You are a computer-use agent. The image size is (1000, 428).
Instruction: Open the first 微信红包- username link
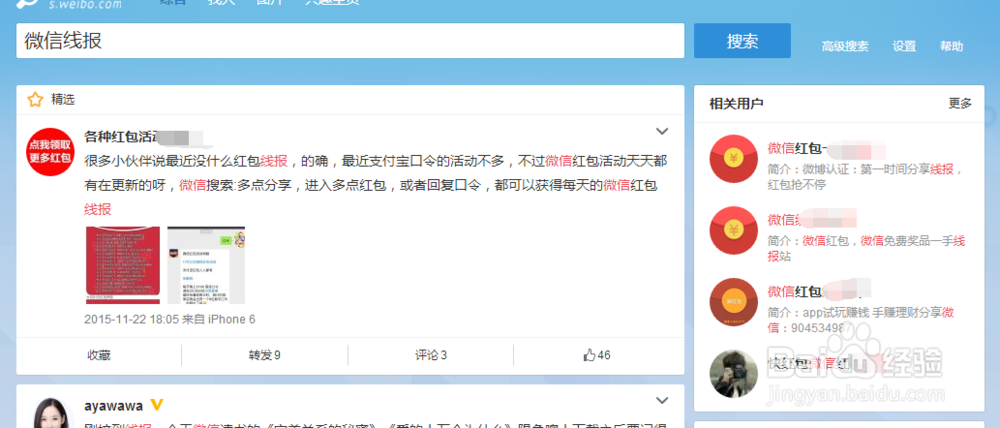[798, 148]
